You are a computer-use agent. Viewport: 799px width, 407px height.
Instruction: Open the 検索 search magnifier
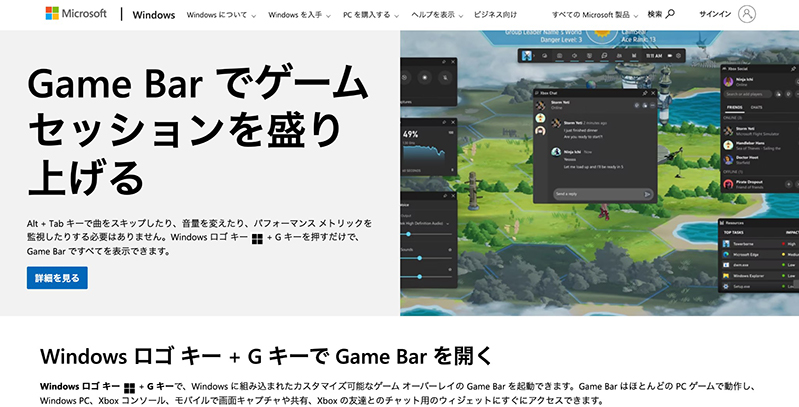pos(661,14)
